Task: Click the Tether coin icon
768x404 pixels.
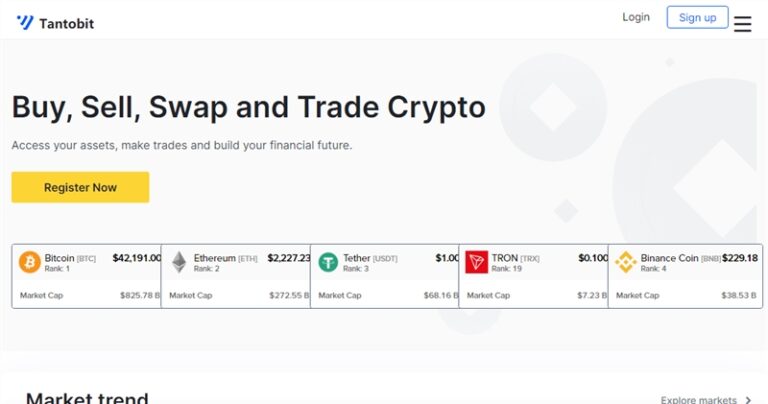Action: coord(328,262)
